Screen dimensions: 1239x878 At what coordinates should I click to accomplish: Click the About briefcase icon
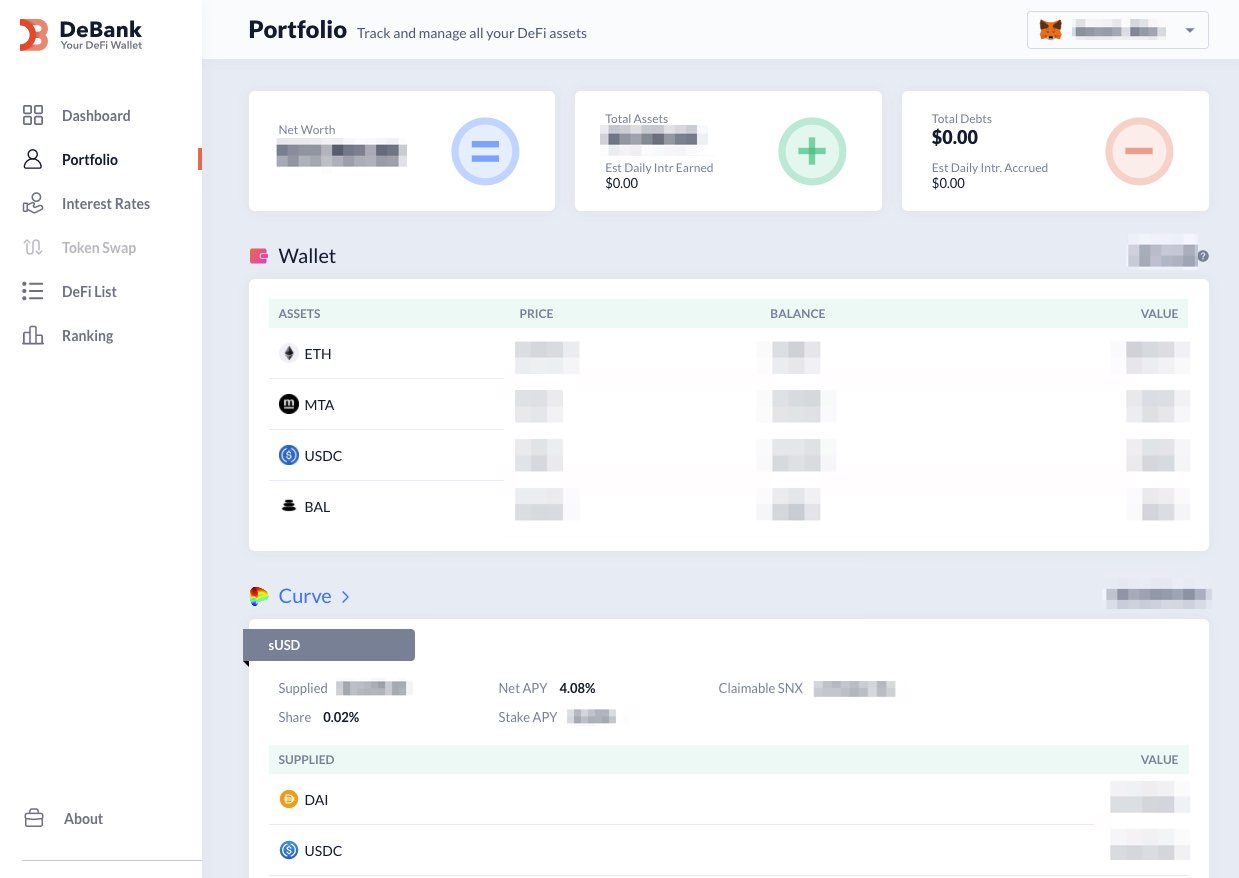(33, 818)
